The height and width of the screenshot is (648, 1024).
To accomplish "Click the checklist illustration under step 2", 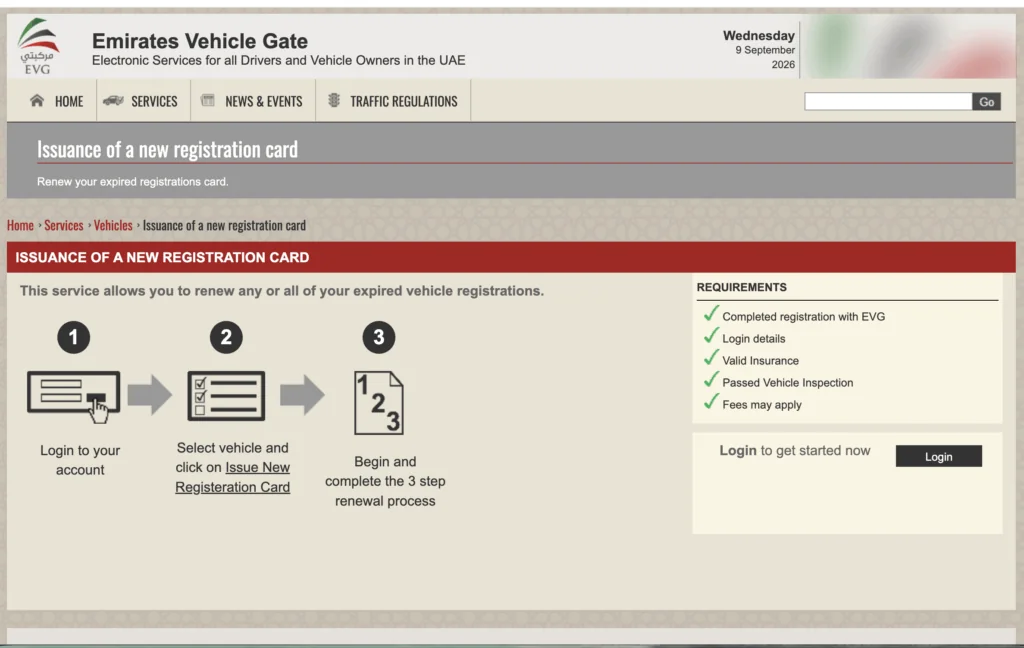I will tap(226, 396).
